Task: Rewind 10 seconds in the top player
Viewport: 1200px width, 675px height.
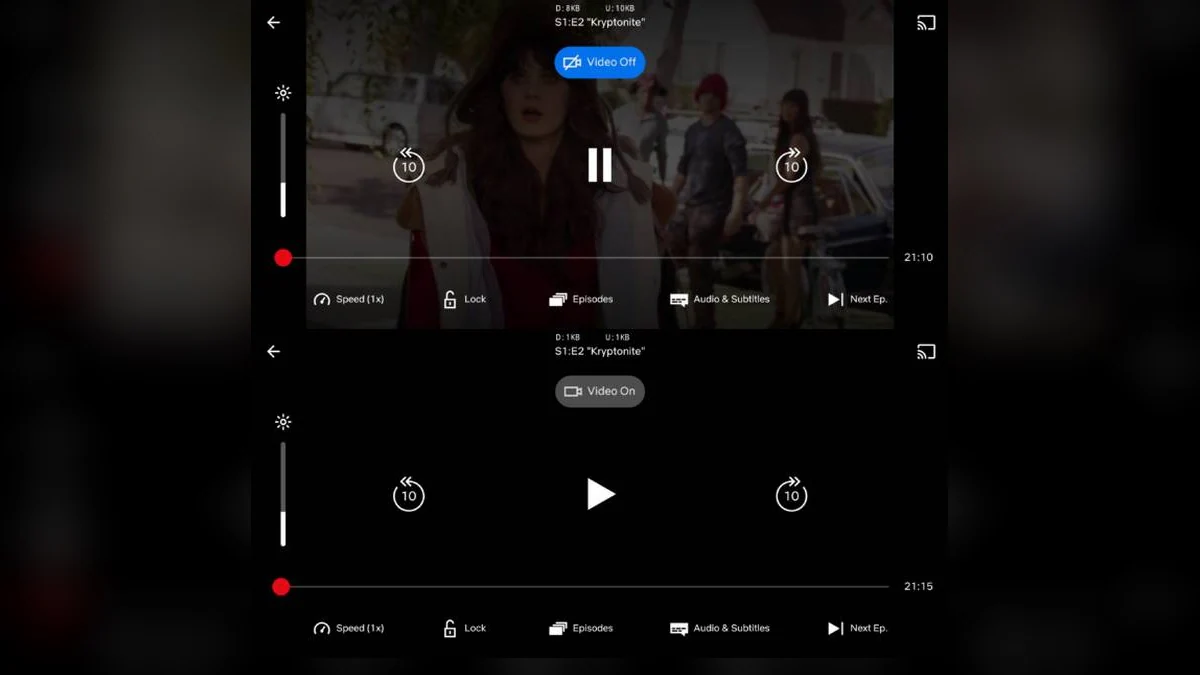Action: pos(408,165)
